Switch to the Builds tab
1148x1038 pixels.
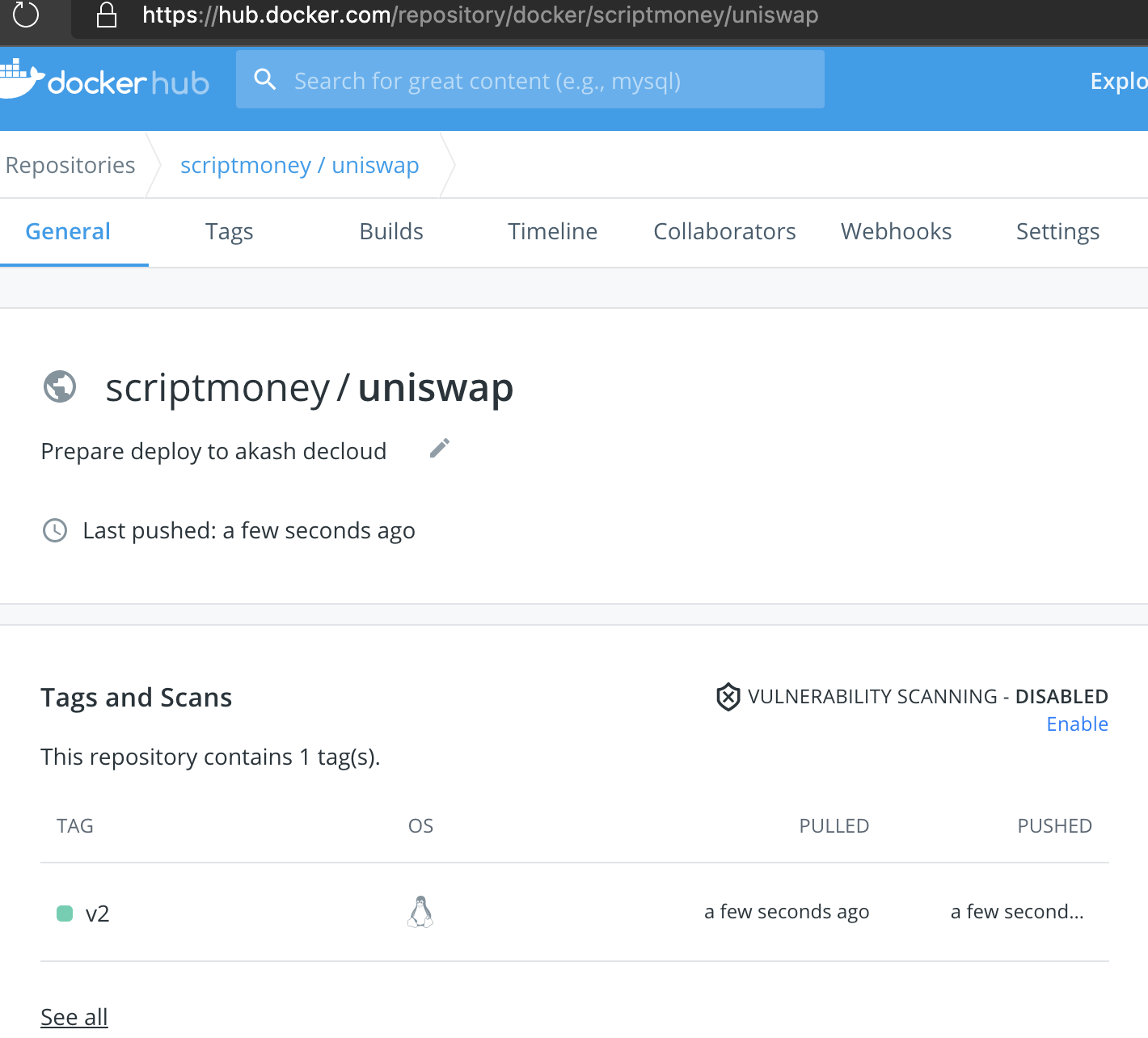coord(391,232)
